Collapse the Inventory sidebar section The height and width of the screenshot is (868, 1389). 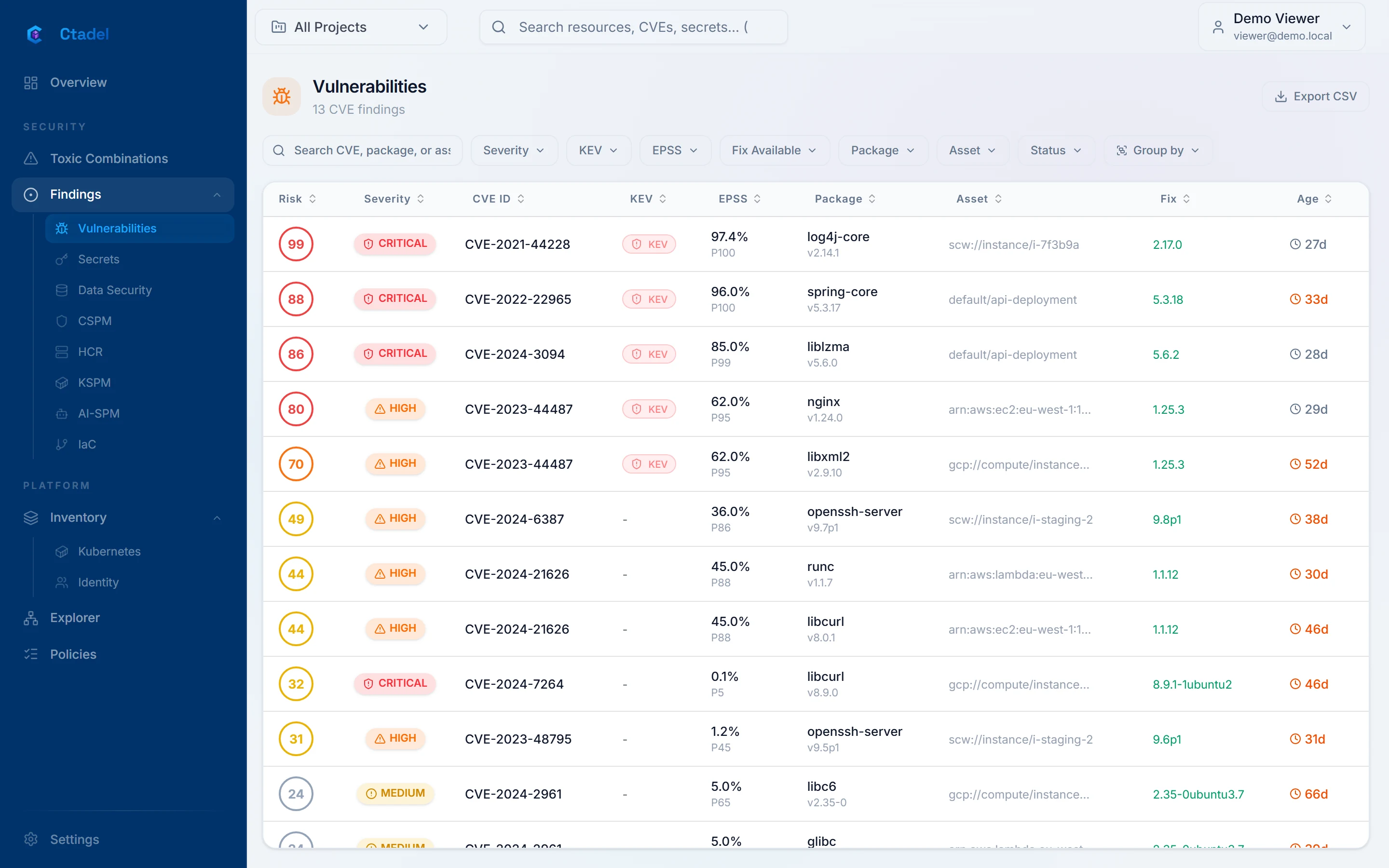[217, 518]
